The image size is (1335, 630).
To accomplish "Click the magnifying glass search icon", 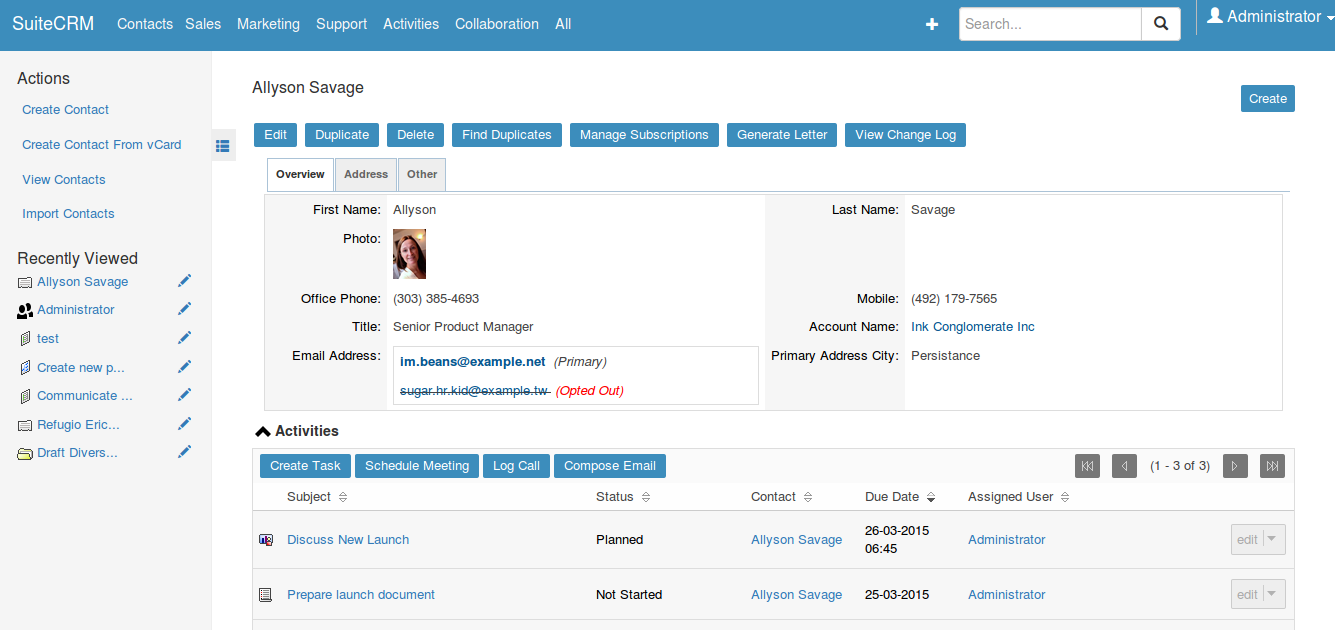I will [1160, 23].
